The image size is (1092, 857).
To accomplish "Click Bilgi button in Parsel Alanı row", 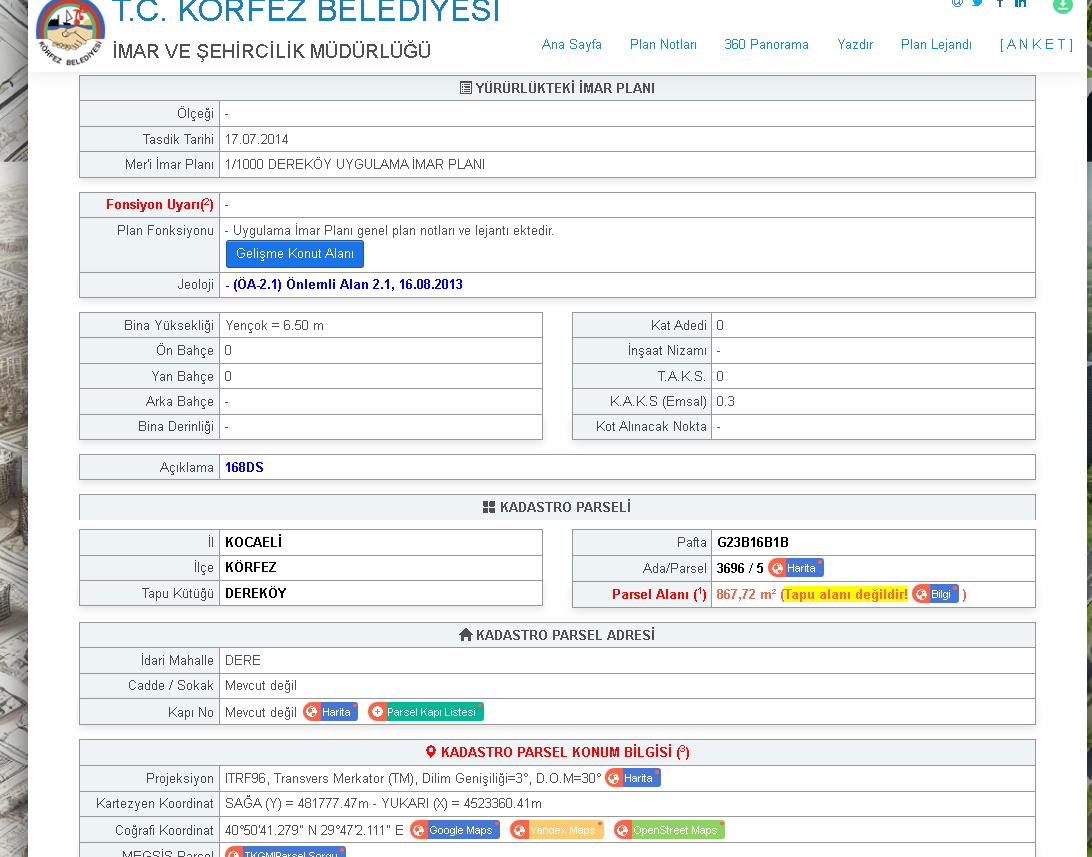I will pyautogui.click(x=935, y=594).
